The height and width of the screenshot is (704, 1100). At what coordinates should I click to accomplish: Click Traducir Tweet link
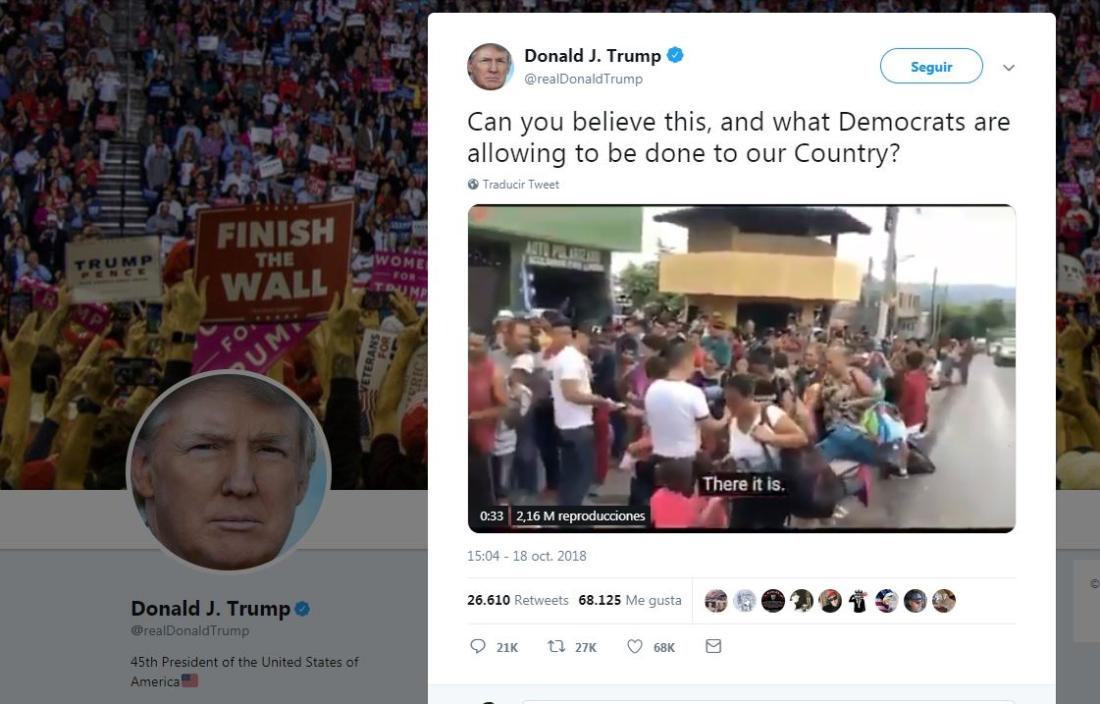pos(521,184)
